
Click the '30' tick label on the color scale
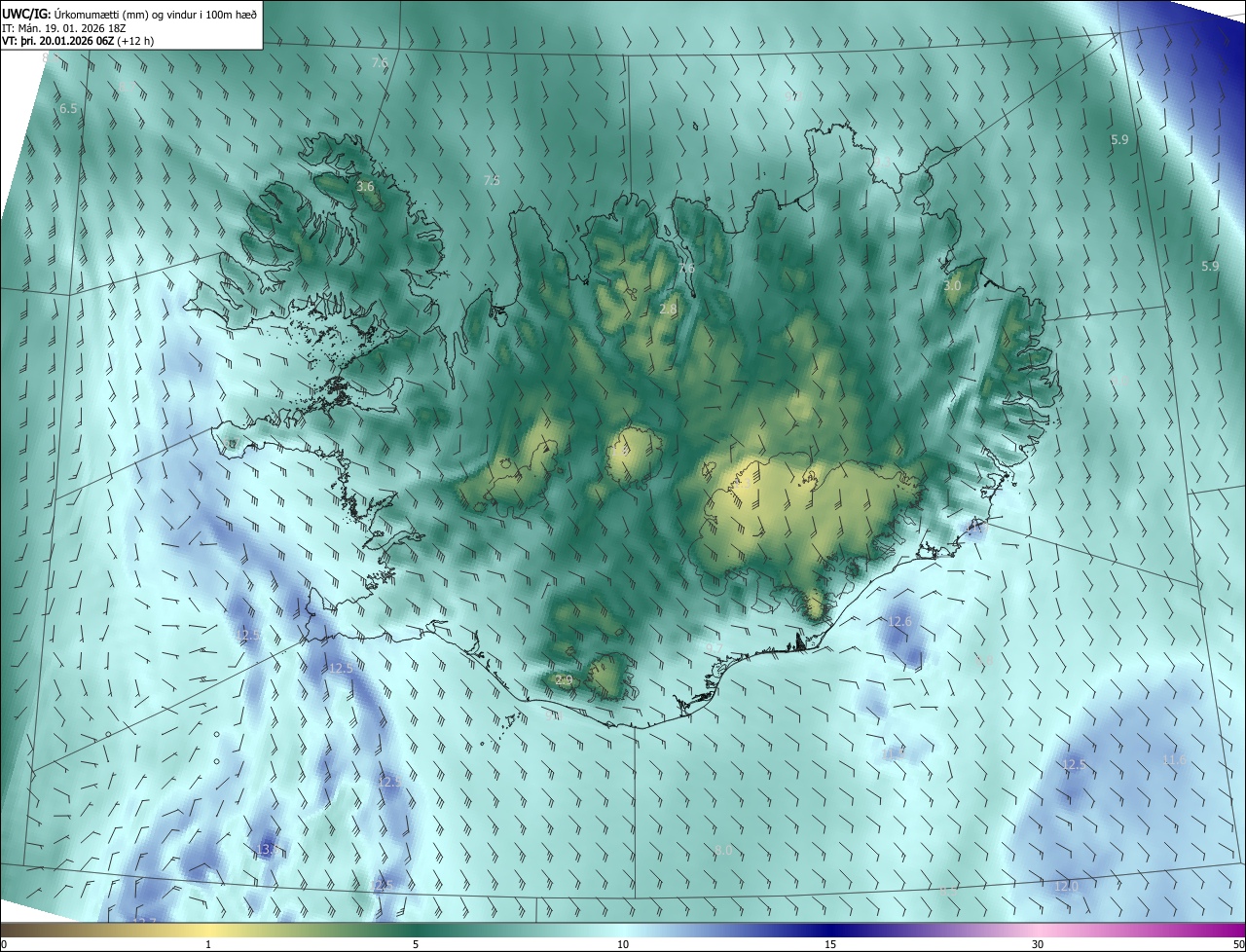click(x=1038, y=944)
